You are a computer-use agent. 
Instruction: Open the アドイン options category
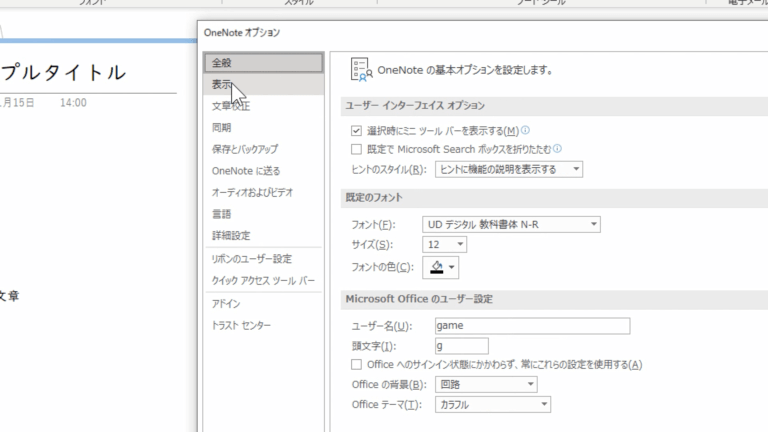point(264,304)
